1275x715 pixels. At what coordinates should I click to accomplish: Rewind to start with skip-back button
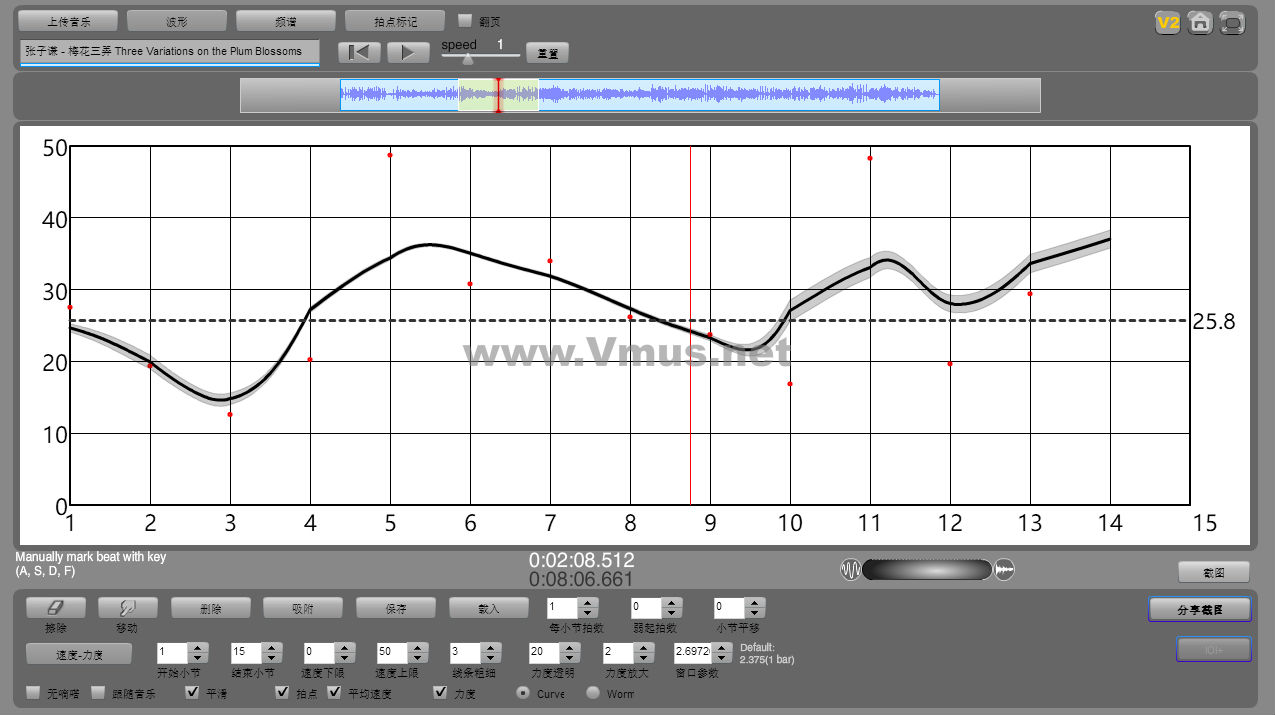(x=360, y=53)
